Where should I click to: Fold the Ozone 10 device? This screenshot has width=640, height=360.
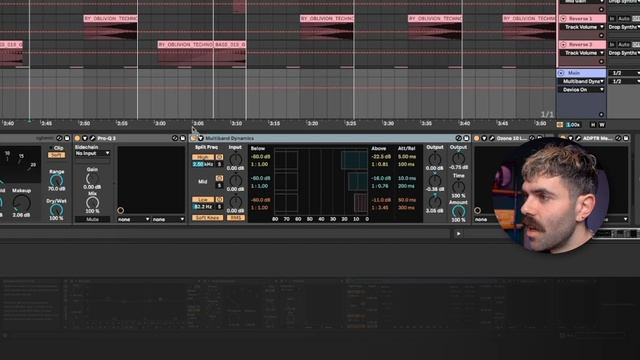click(x=484, y=138)
